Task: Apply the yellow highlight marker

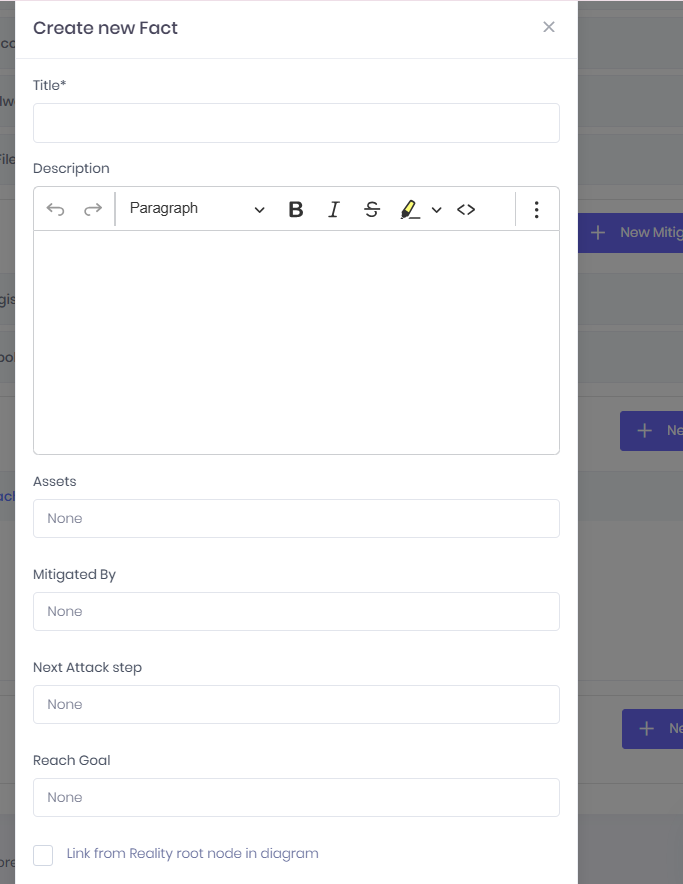Action: [x=409, y=210]
